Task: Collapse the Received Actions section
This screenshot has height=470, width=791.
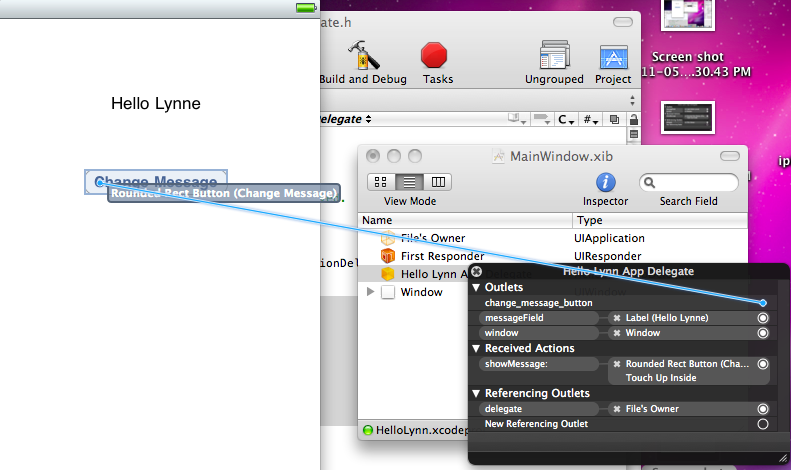Action: (477, 348)
